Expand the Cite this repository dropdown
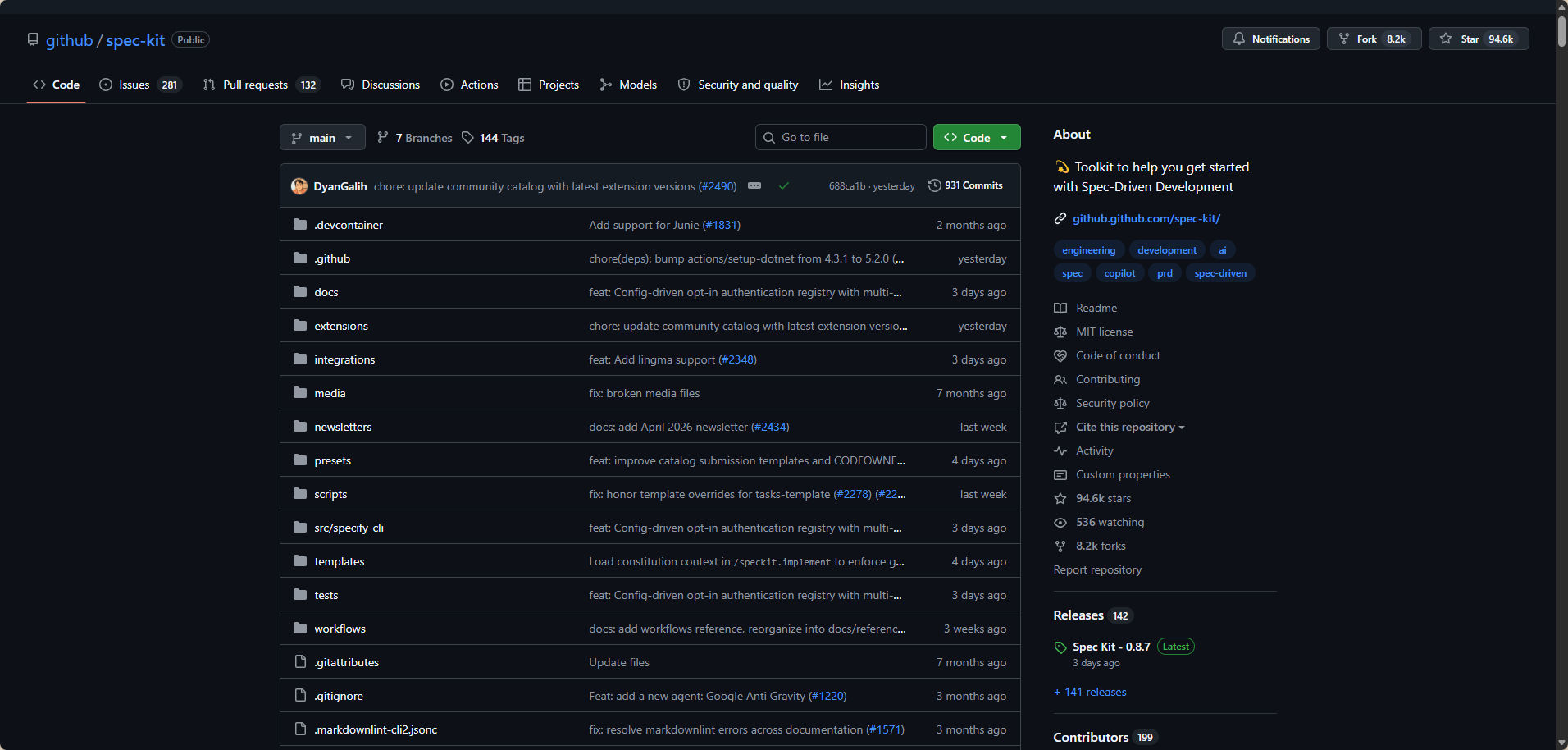The image size is (1568, 750). [x=1130, y=427]
